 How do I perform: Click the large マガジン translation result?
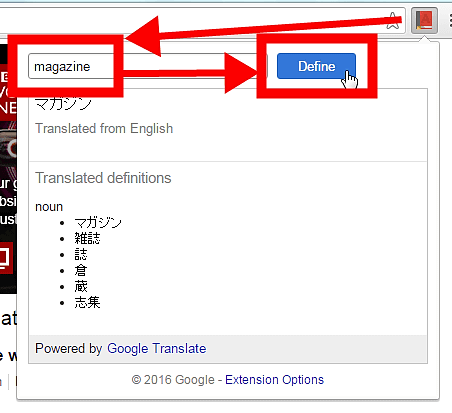click(63, 104)
